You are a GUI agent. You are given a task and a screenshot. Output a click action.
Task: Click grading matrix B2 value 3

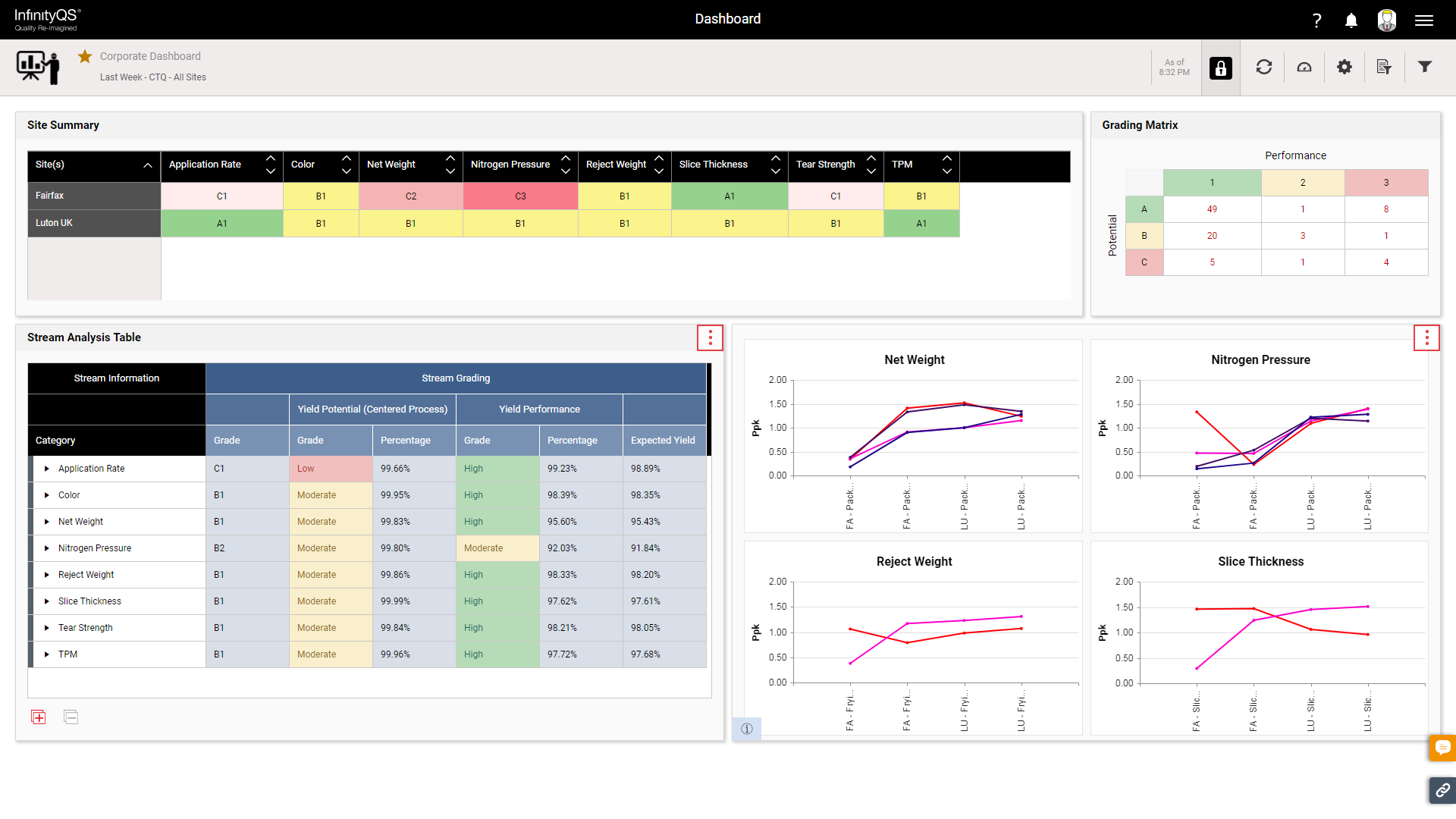(1303, 236)
